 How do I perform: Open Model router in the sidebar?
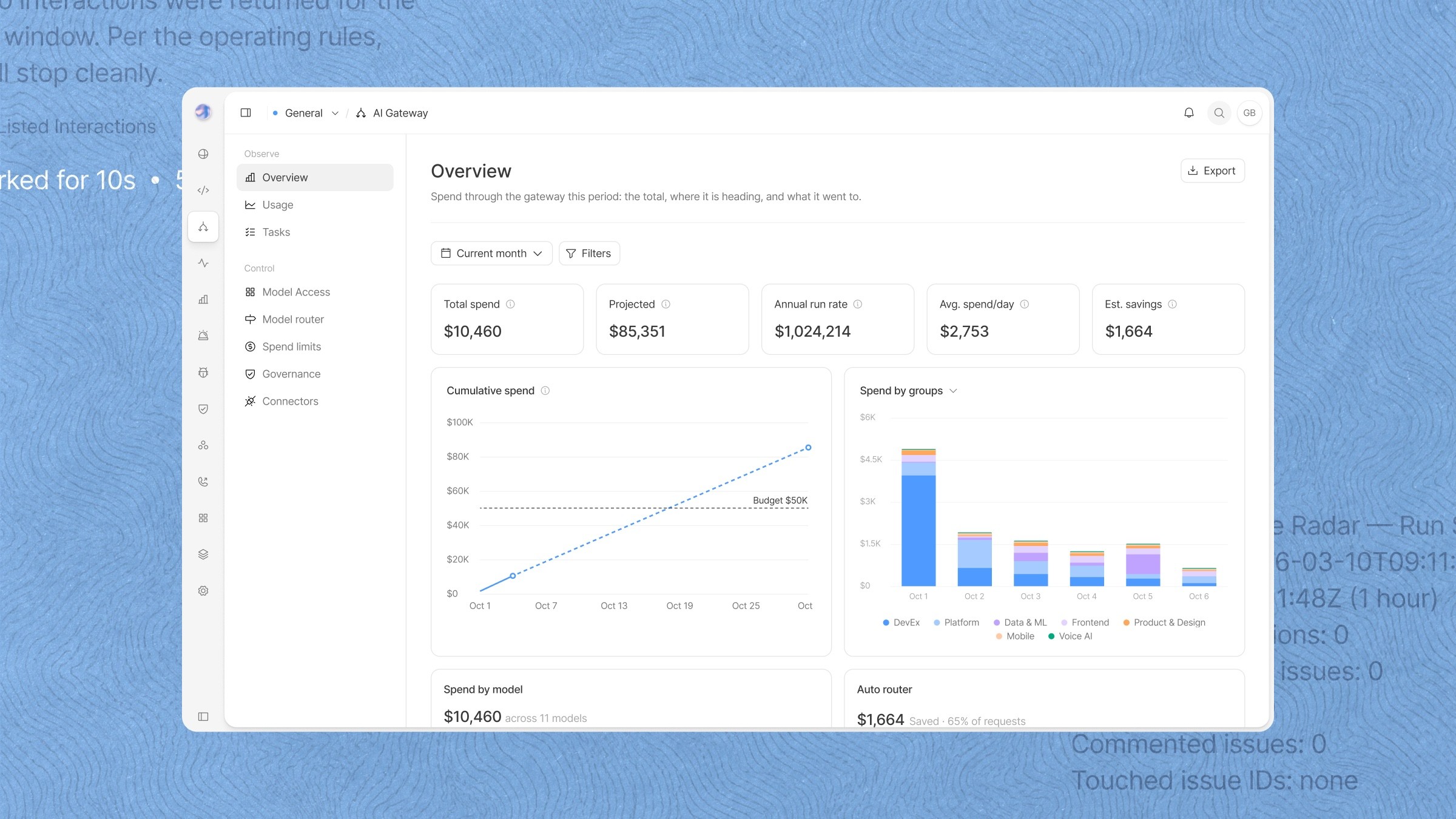point(315,320)
